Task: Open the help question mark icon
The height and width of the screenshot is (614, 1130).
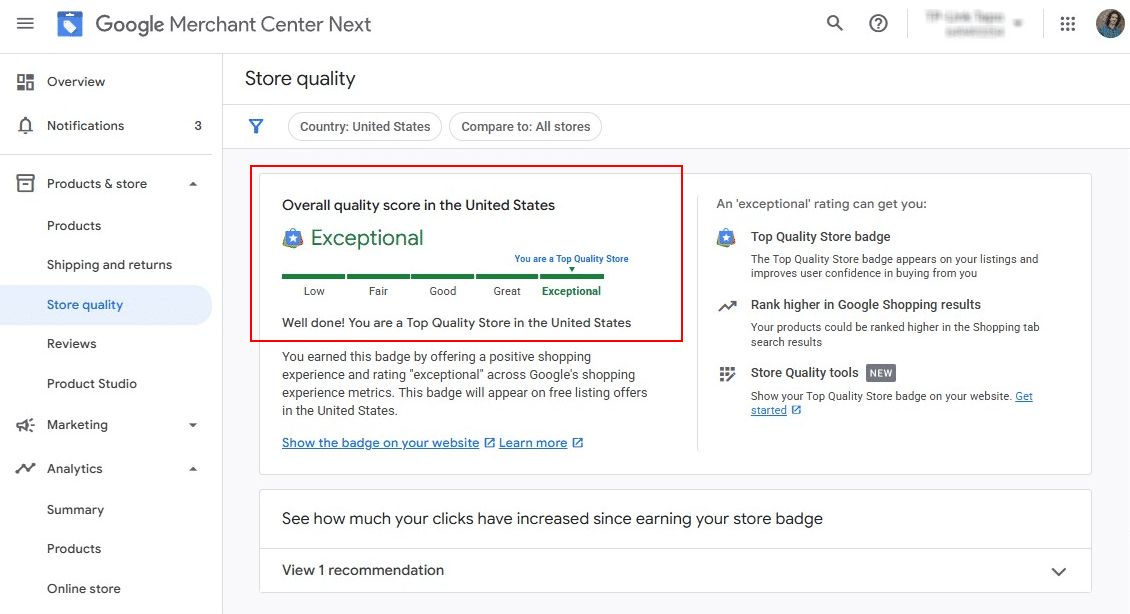Action: pyautogui.click(x=878, y=24)
